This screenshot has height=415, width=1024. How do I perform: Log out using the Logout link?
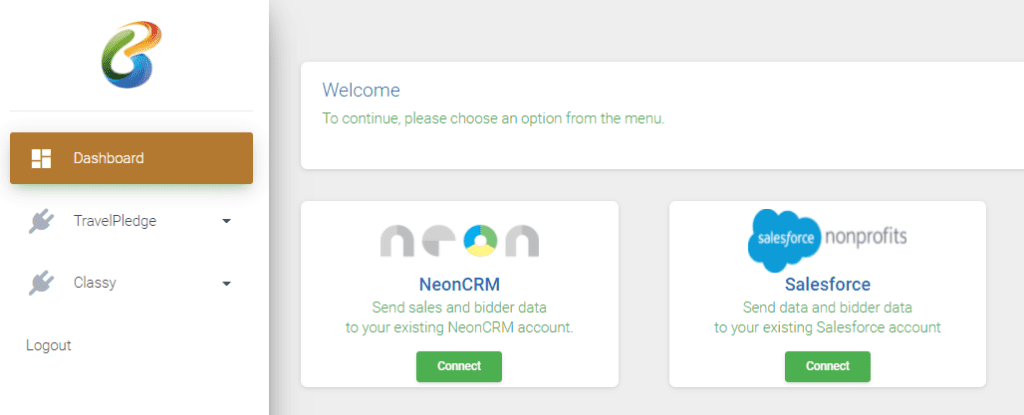pos(49,345)
